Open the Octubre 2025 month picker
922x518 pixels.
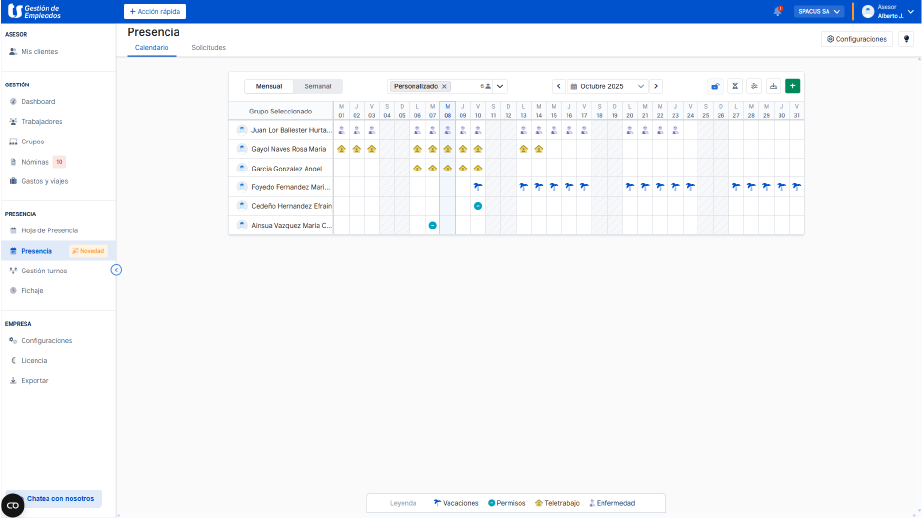pyautogui.click(x=608, y=86)
